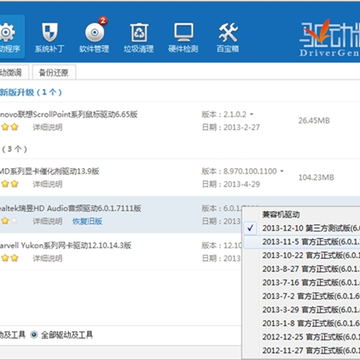Screen dimensions: 360x360
Task: Click the 日期:2013-4-29 text
Action: pyautogui.click(x=231, y=184)
